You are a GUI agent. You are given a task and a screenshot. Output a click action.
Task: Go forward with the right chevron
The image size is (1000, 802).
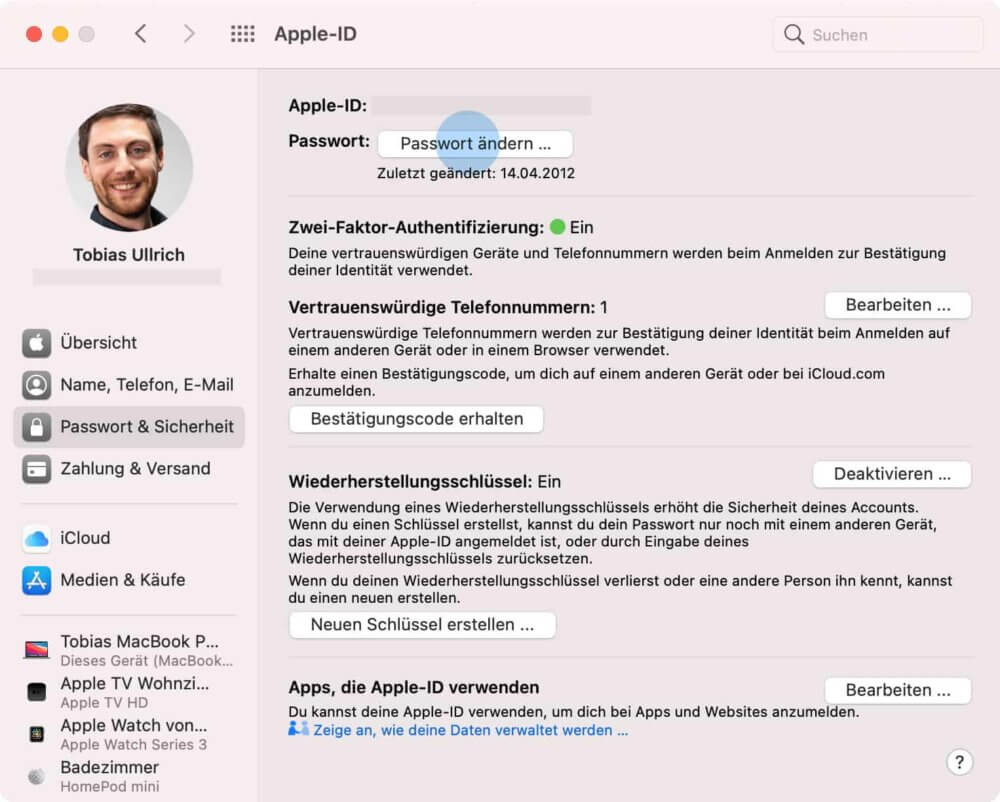188,34
